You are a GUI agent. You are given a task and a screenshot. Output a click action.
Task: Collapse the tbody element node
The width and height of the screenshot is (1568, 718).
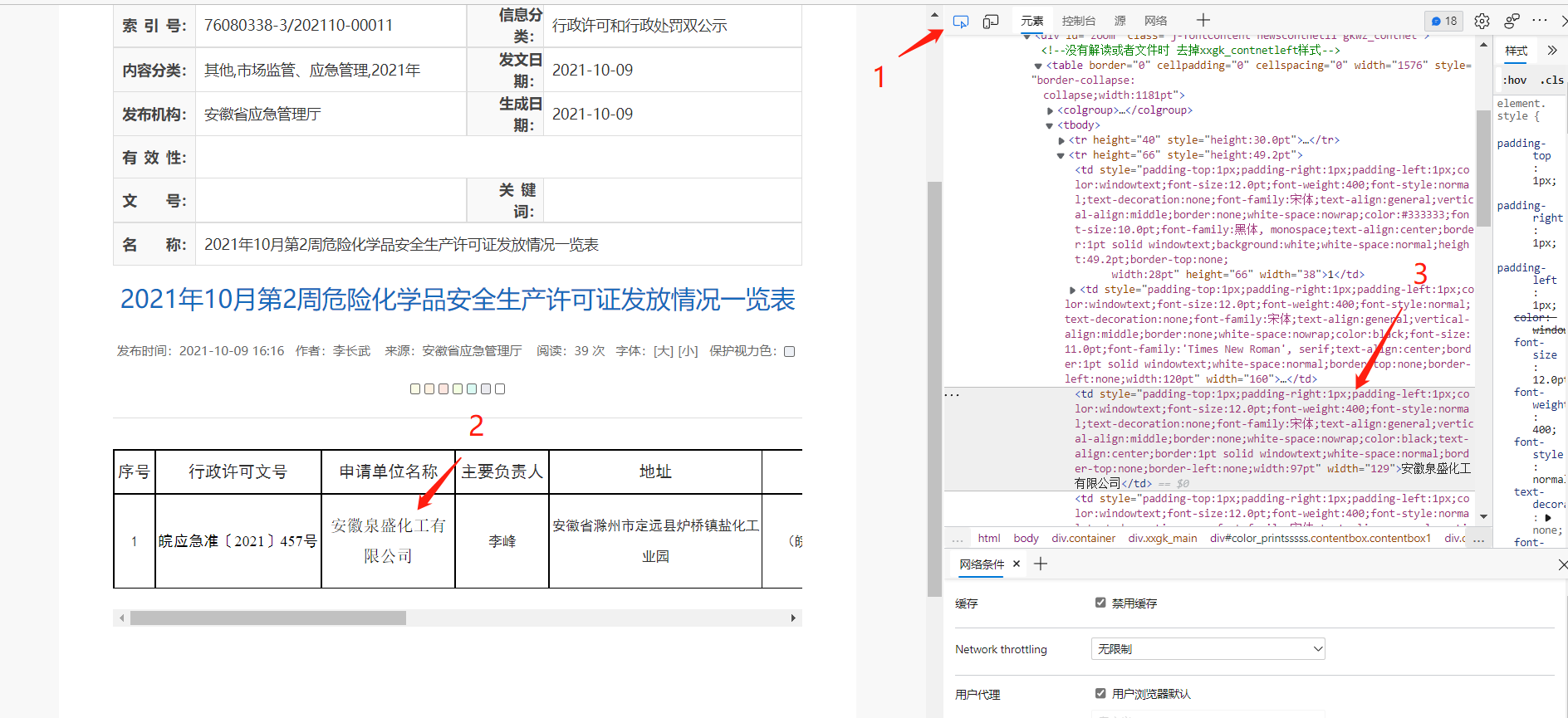coord(1050,125)
